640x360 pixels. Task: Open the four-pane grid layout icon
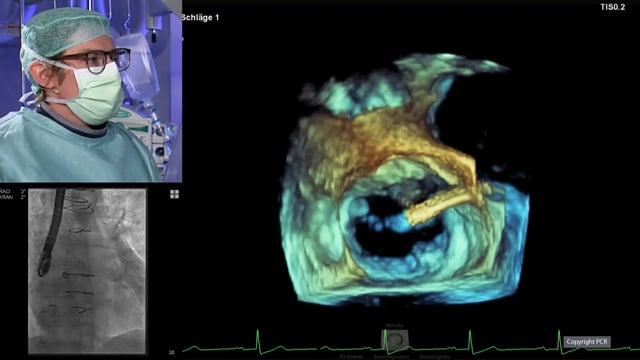tap(174, 194)
